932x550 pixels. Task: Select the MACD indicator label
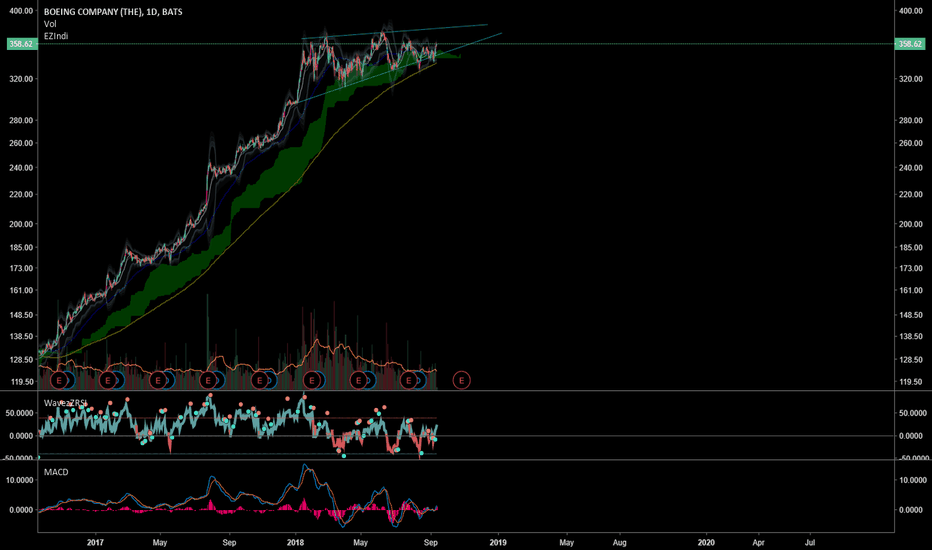(56, 472)
